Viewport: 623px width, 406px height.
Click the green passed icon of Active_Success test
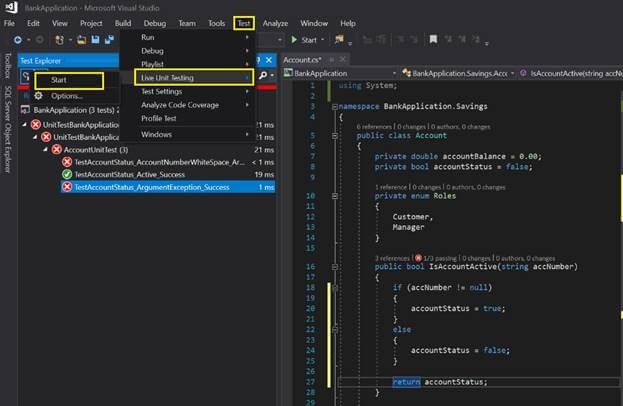(67, 174)
